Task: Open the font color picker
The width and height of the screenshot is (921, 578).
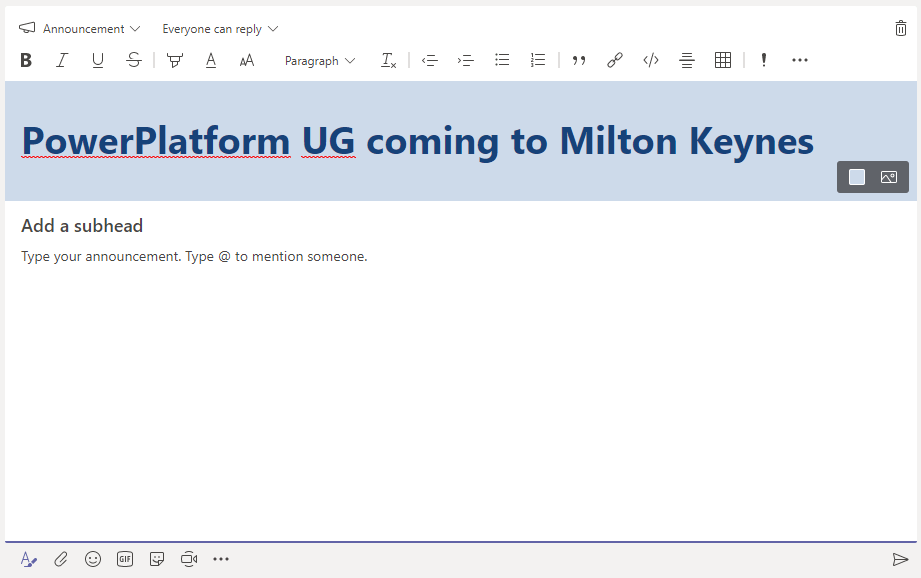Action: pos(211,60)
